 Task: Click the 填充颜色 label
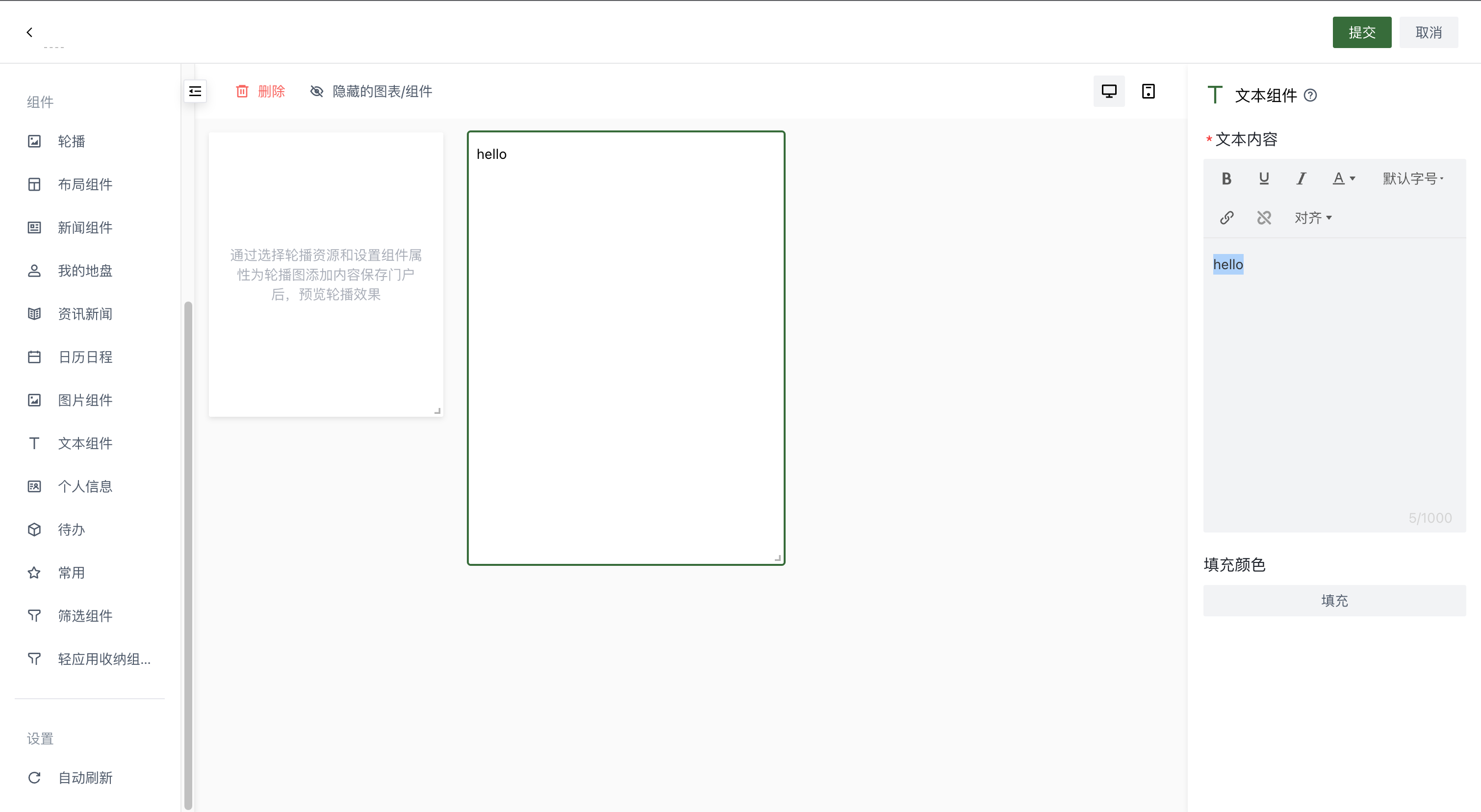1234,565
